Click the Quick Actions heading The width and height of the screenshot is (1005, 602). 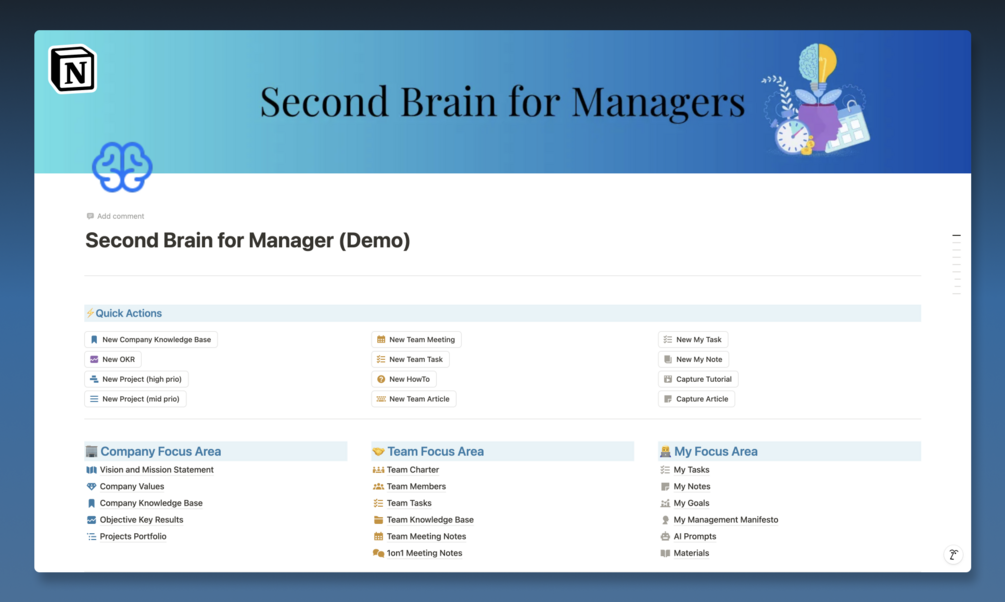129,314
